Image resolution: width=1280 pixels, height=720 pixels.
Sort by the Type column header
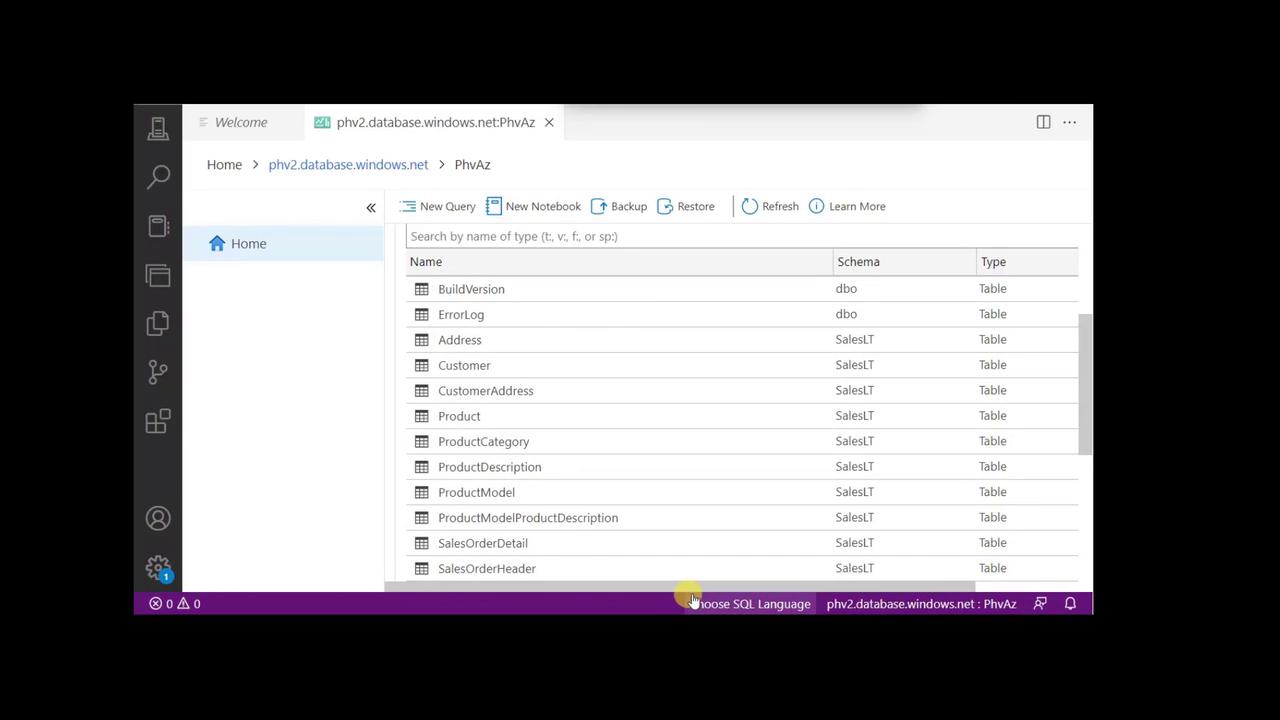(x=1027, y=262)
